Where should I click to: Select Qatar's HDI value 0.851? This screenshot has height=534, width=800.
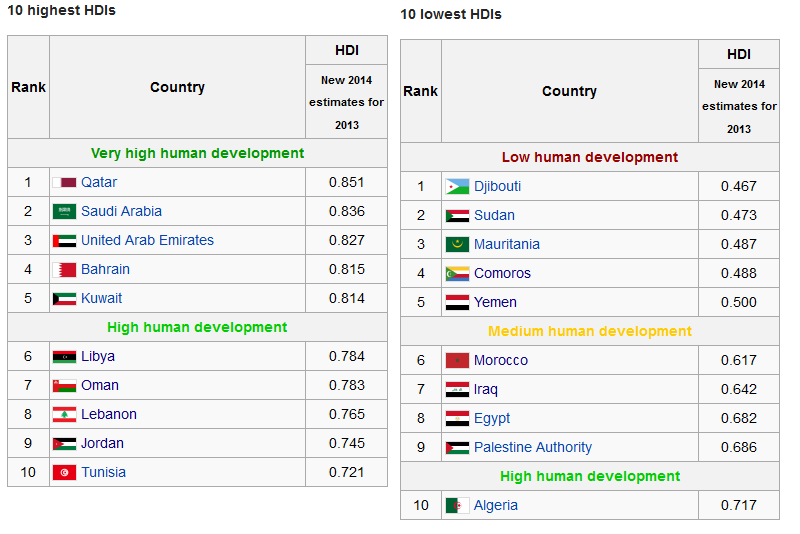(346, 183)
